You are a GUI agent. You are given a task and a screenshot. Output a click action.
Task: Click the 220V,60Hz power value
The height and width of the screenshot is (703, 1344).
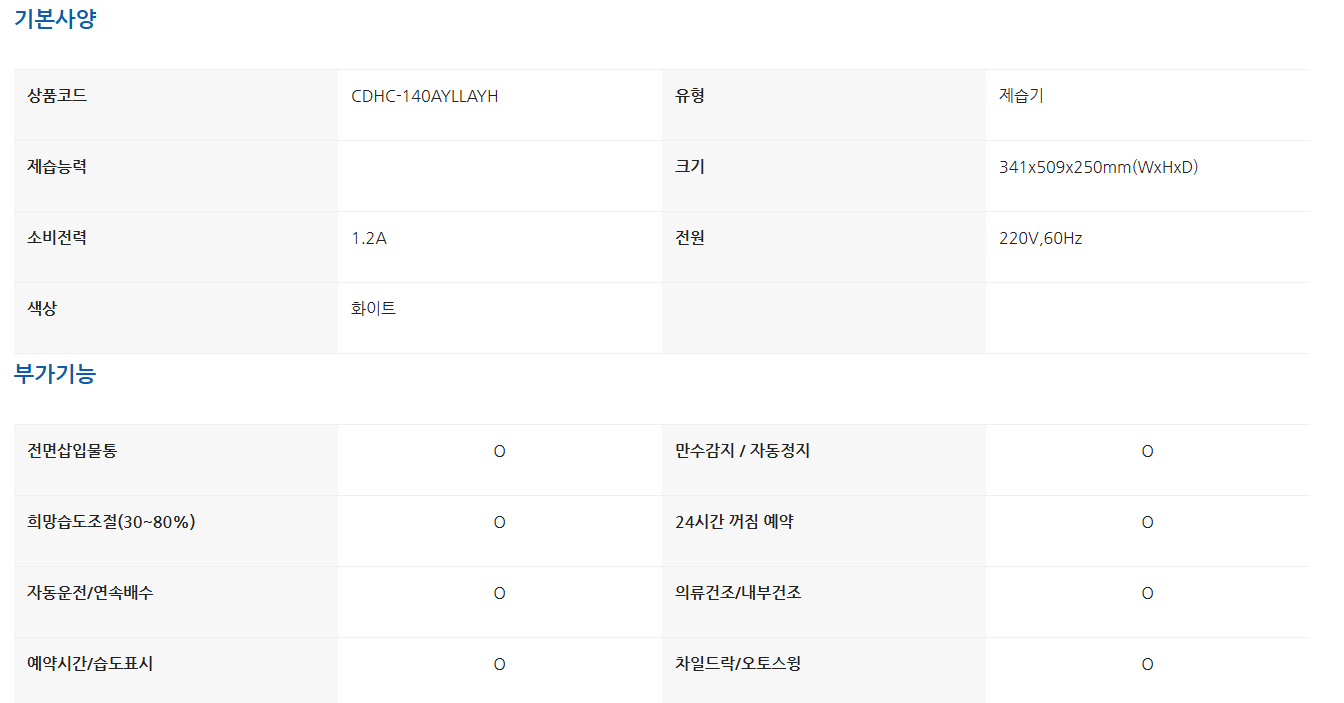[1040, 239]
